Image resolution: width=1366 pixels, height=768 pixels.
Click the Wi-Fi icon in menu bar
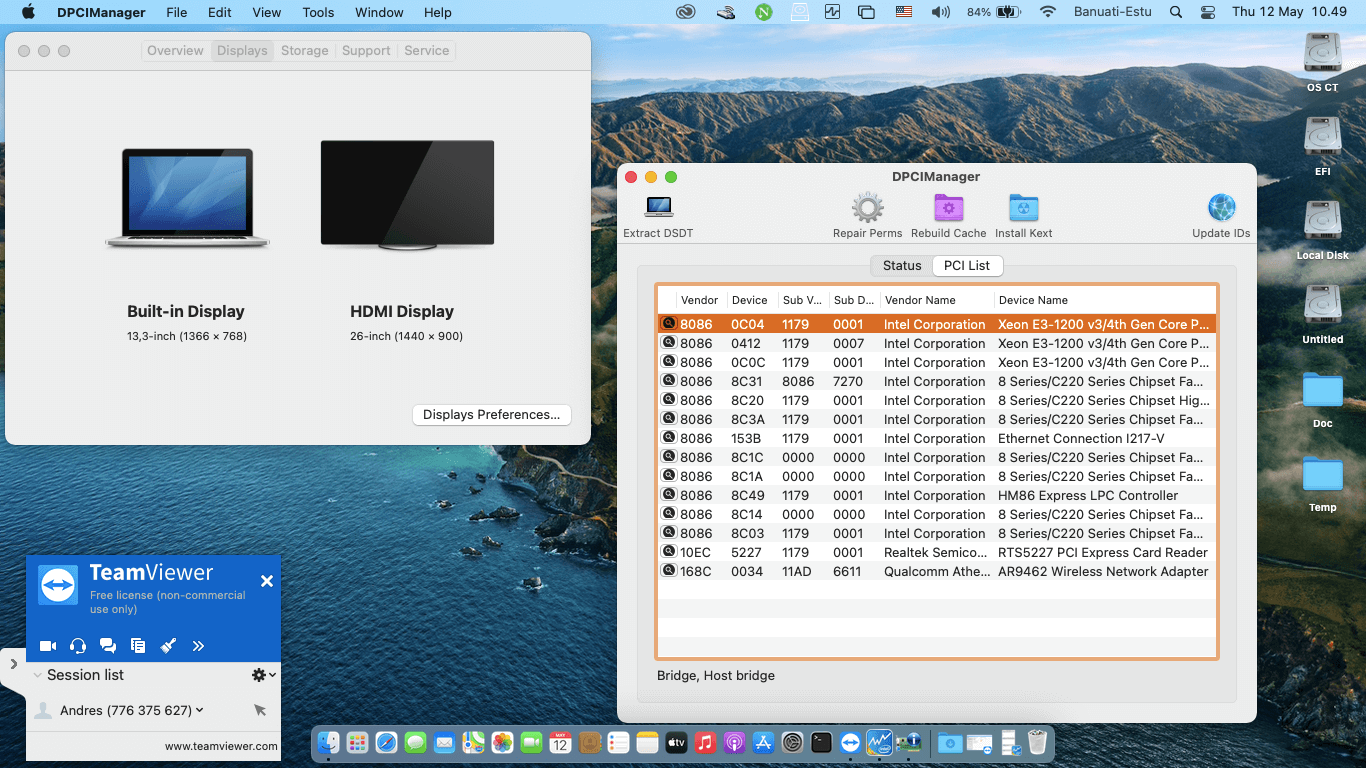tap(1047, 12)
